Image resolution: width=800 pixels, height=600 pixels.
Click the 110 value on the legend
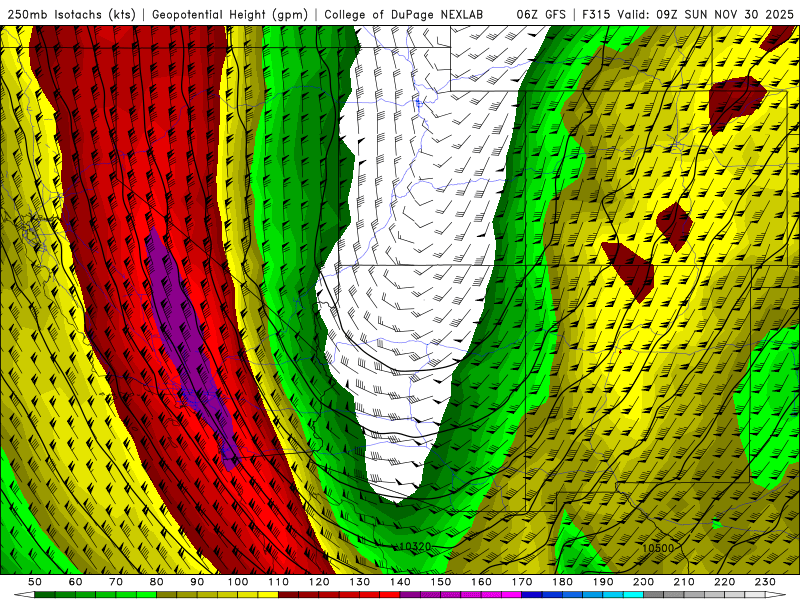pos(279,582)
